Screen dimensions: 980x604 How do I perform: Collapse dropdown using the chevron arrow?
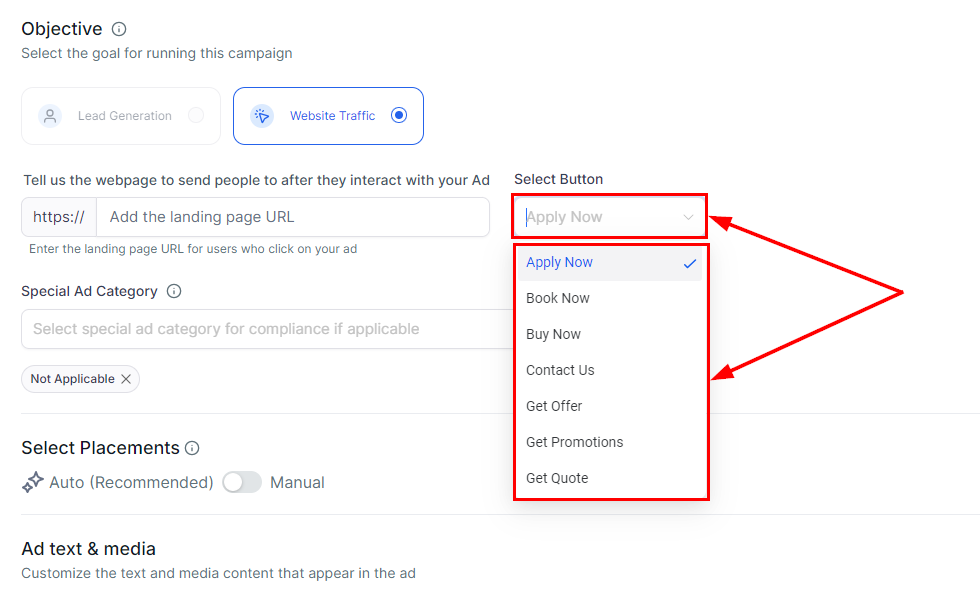(688, 217)
